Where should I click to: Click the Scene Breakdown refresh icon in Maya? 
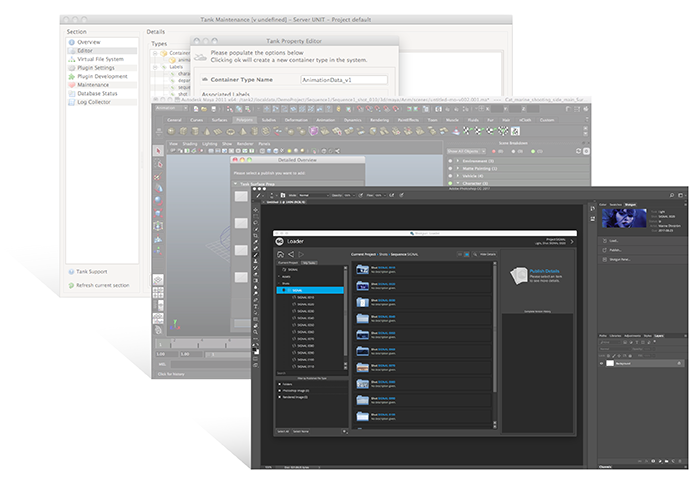coord(579,151)
